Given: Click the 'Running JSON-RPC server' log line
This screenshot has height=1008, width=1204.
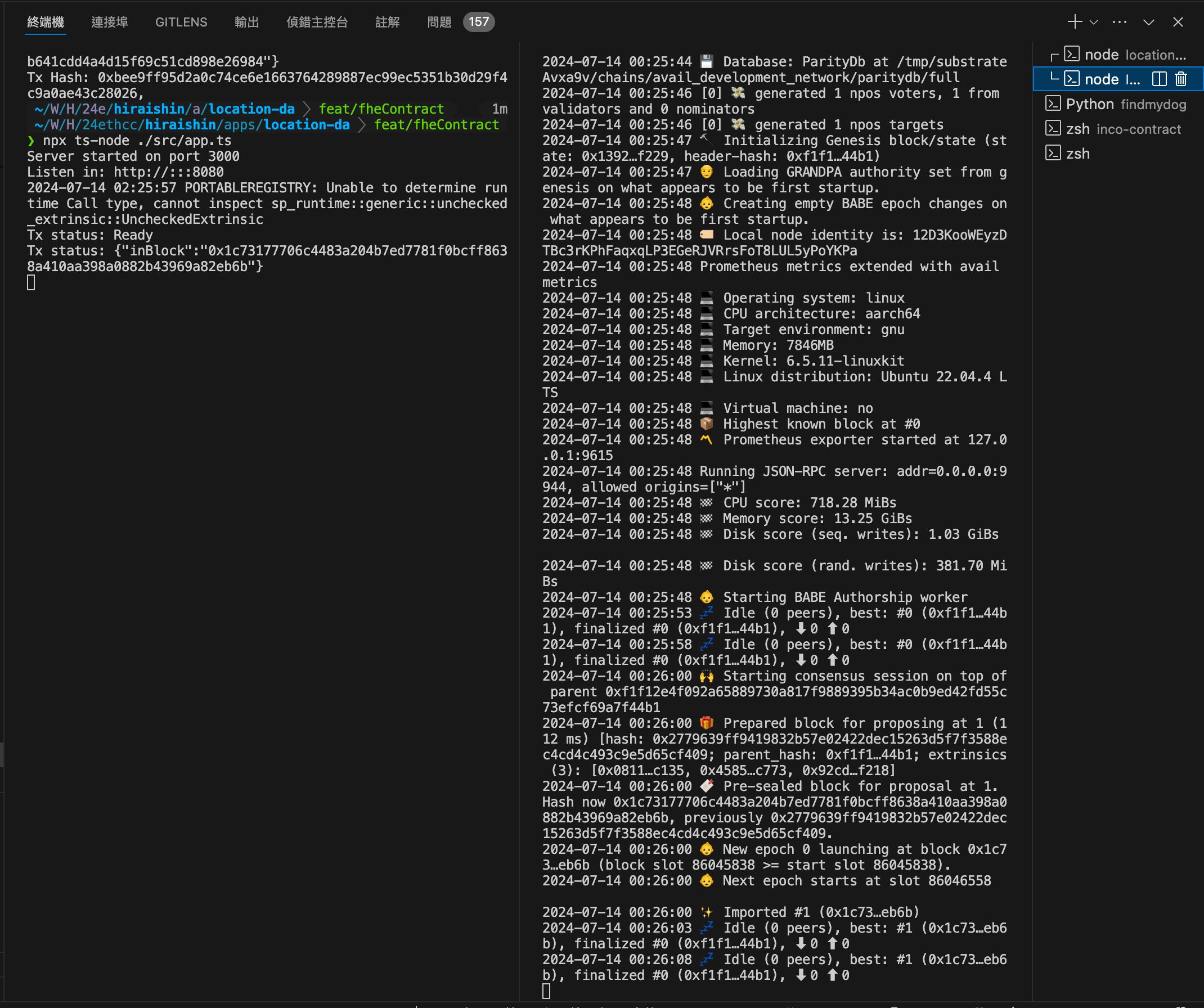Looking at the screenshot, I should [775, 479].
